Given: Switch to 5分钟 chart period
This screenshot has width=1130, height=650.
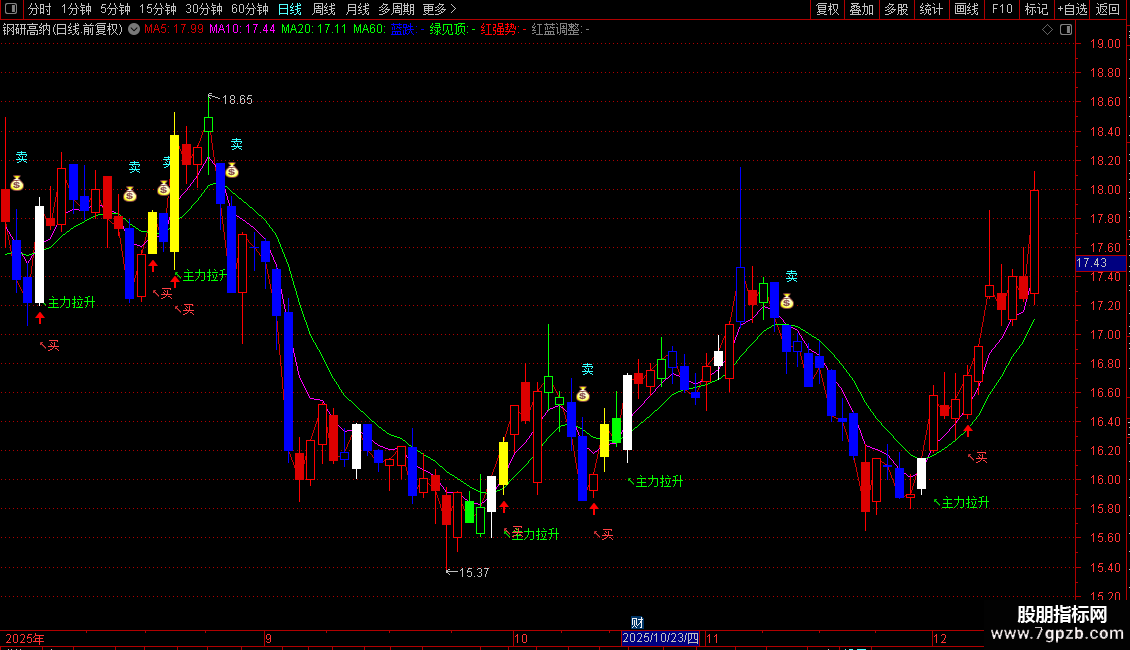Looking at the screenshot, I should pos(115,9).
